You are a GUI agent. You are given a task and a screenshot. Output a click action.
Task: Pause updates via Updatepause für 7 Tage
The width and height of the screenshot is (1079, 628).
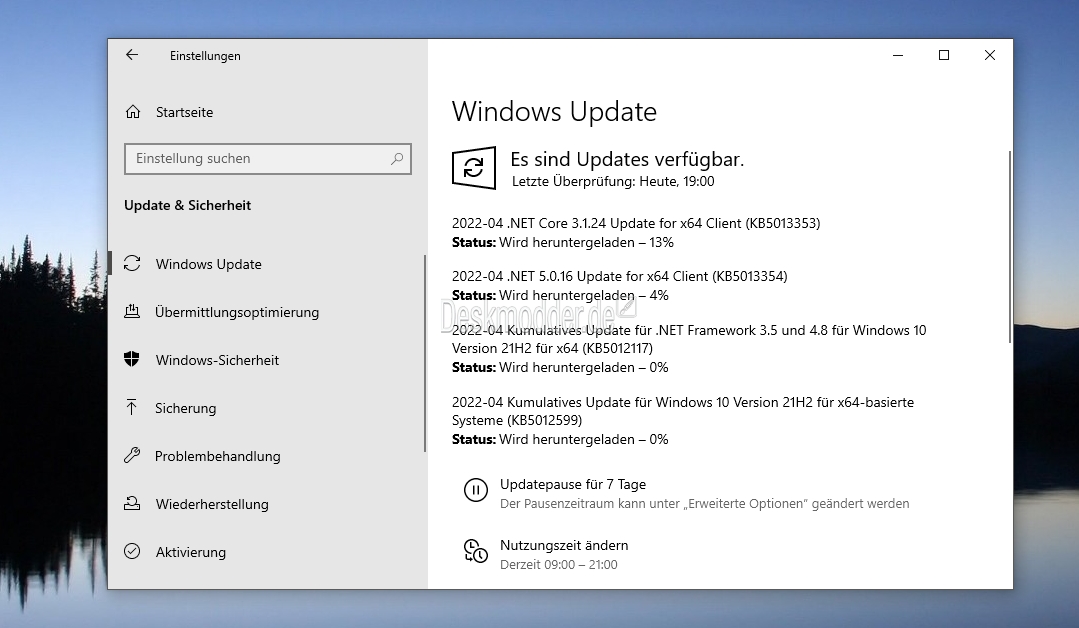(x=573, y=485)
